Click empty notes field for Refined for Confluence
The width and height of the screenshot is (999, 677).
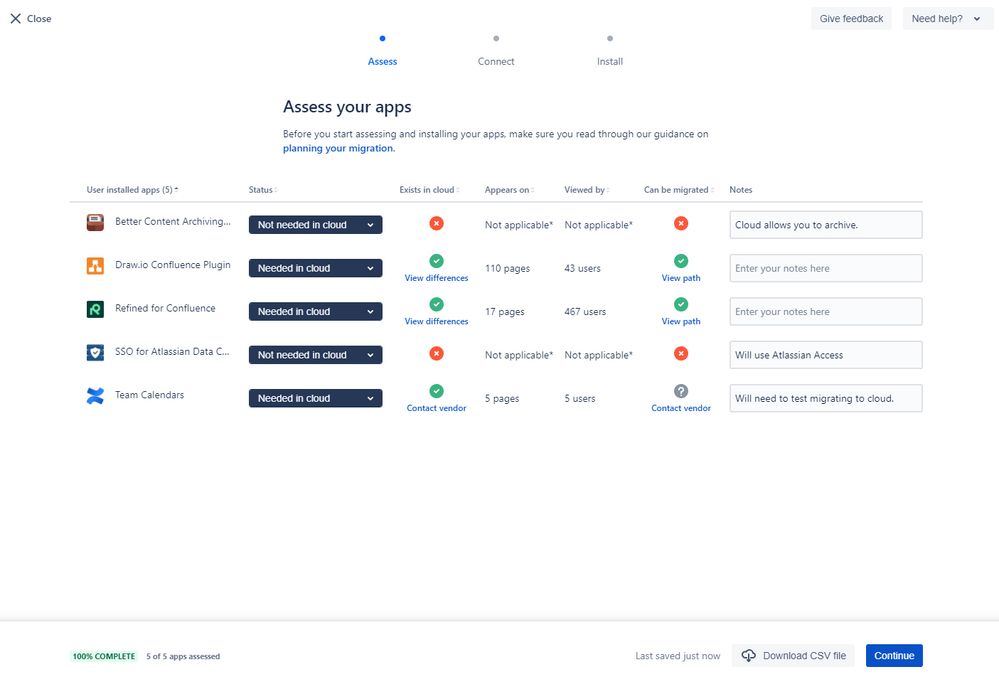coord(826,311)
